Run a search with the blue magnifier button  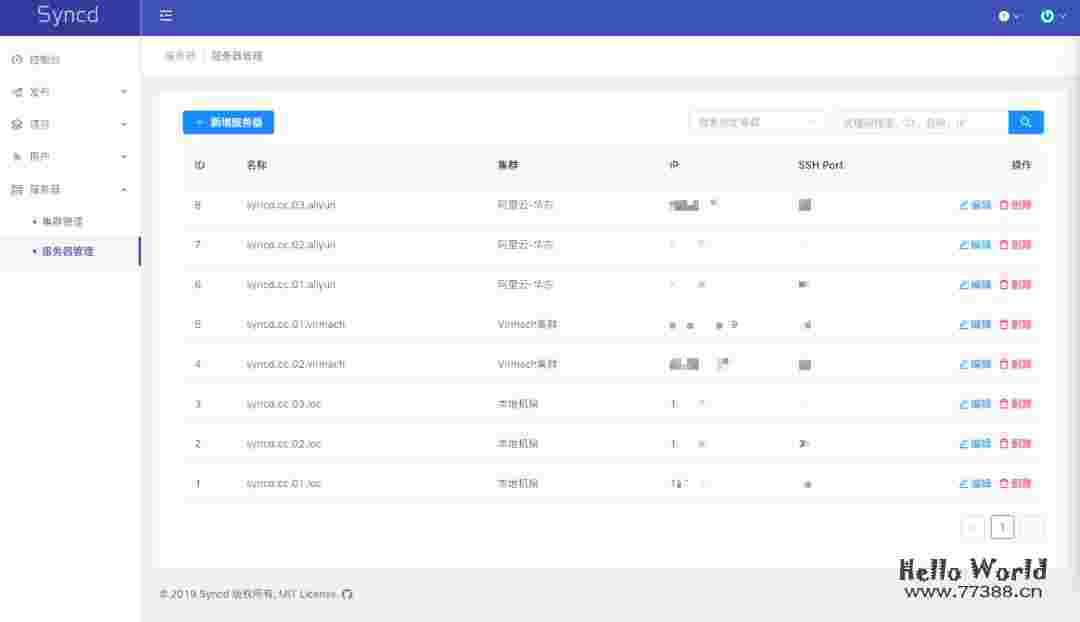pyautogui.click(x=1026, y=121)
